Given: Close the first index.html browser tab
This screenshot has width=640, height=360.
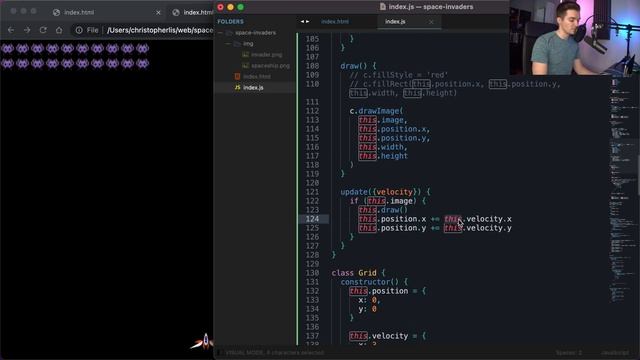Looking at the screenshot, I should [158, 13].
